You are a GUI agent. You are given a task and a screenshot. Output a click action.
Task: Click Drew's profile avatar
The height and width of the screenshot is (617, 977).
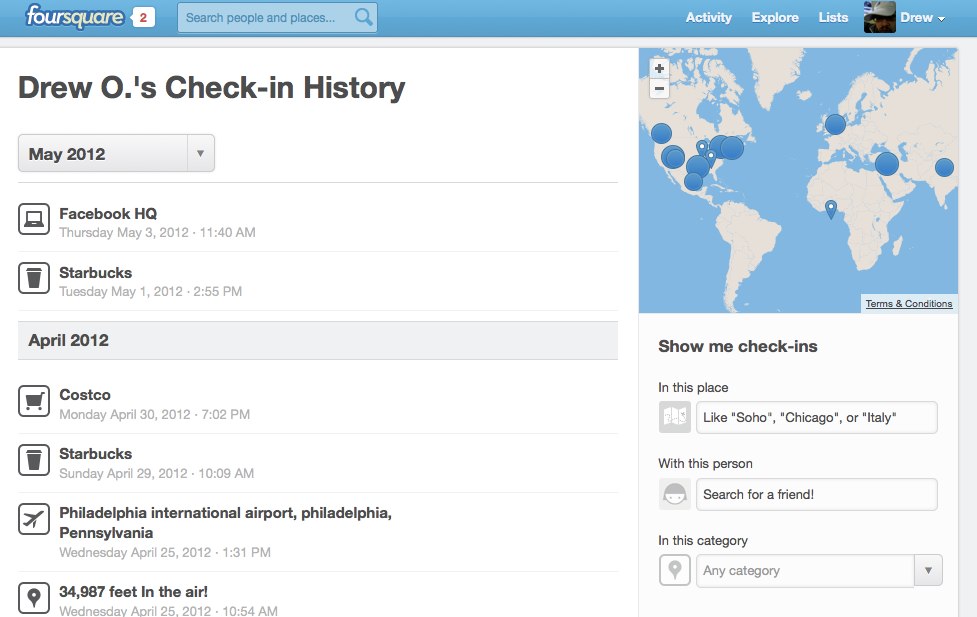click(x=879, y=17)
